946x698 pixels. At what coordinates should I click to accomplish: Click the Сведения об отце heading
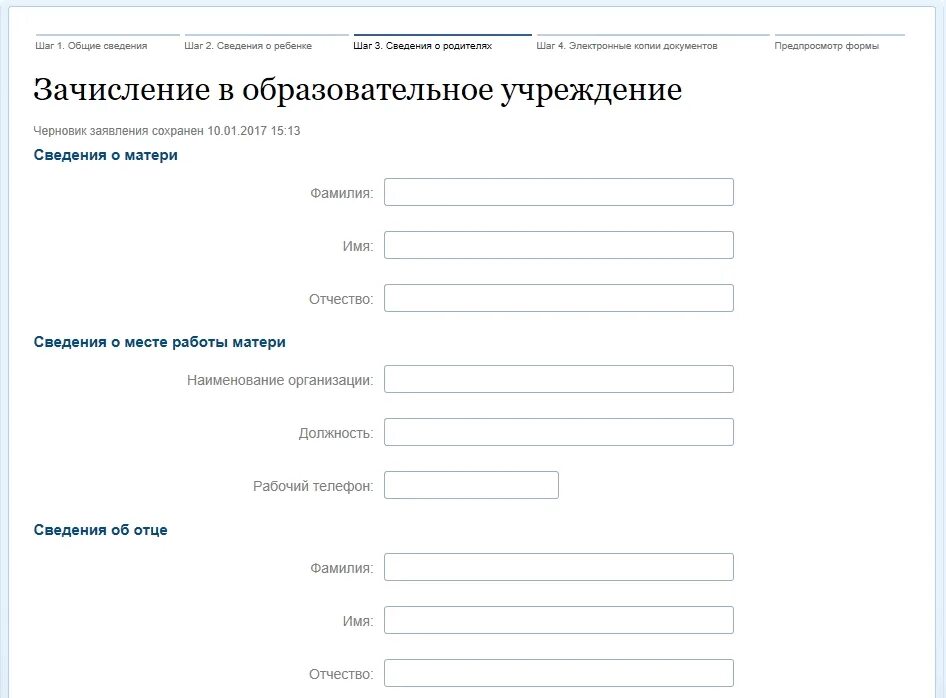[100, 530]
